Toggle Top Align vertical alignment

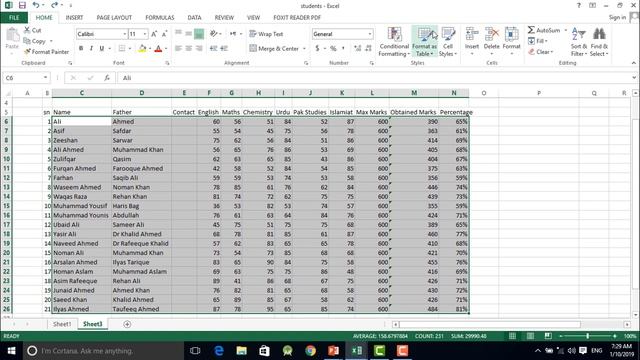(178, 34)
